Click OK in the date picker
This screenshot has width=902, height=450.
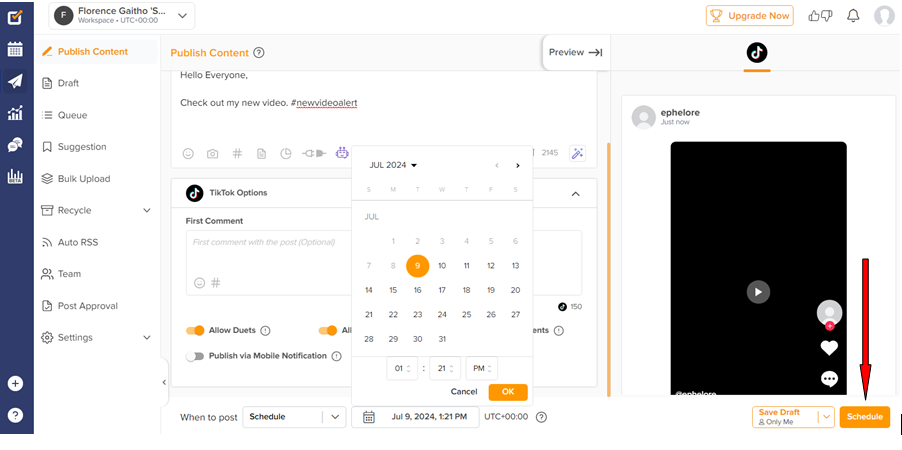508,392
